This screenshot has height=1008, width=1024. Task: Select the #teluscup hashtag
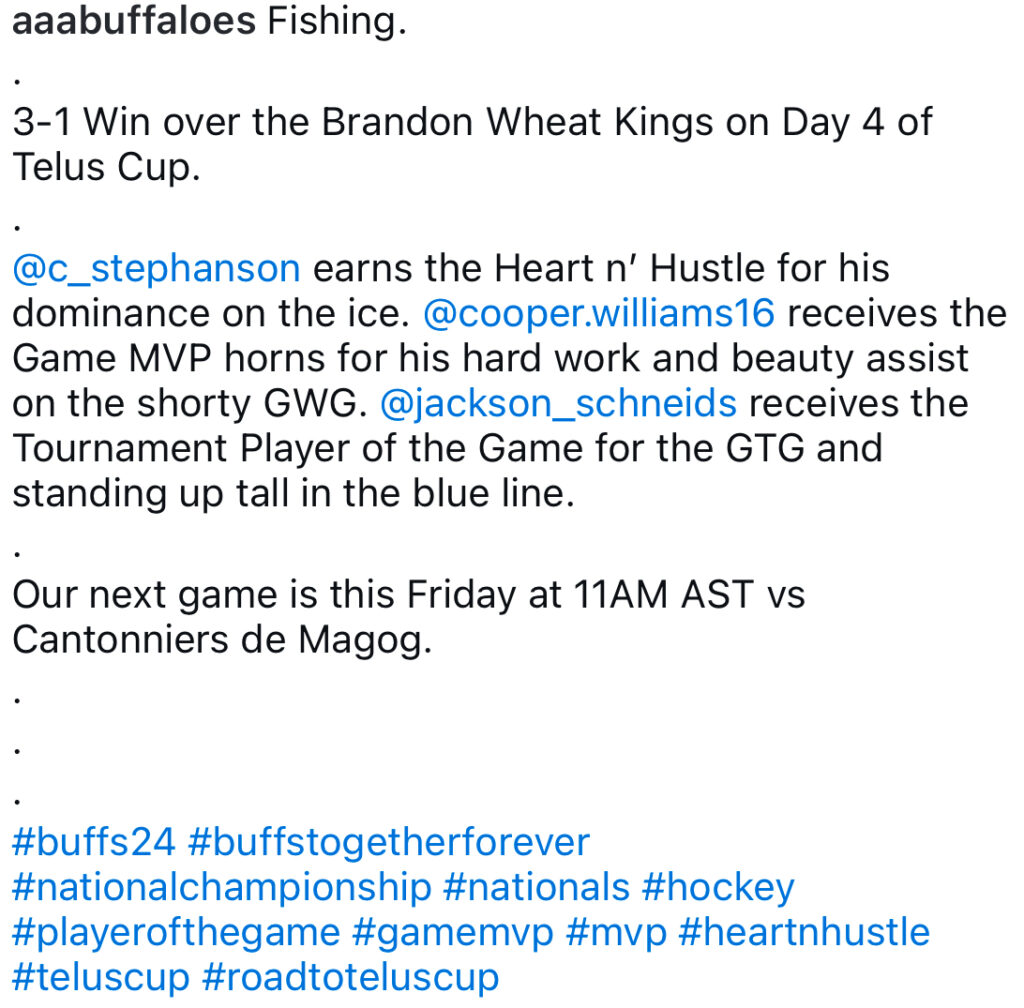[100, 976]
